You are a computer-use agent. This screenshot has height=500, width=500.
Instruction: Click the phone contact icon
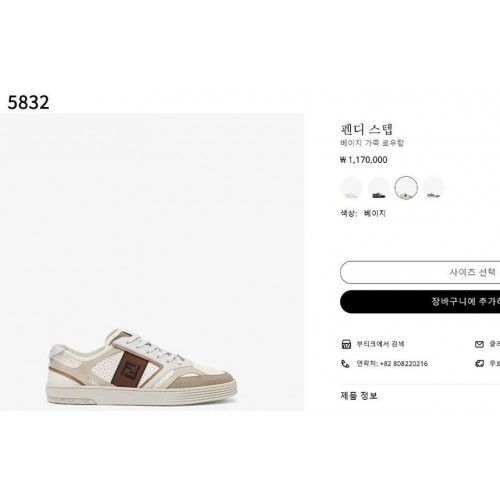pos(345,364)
